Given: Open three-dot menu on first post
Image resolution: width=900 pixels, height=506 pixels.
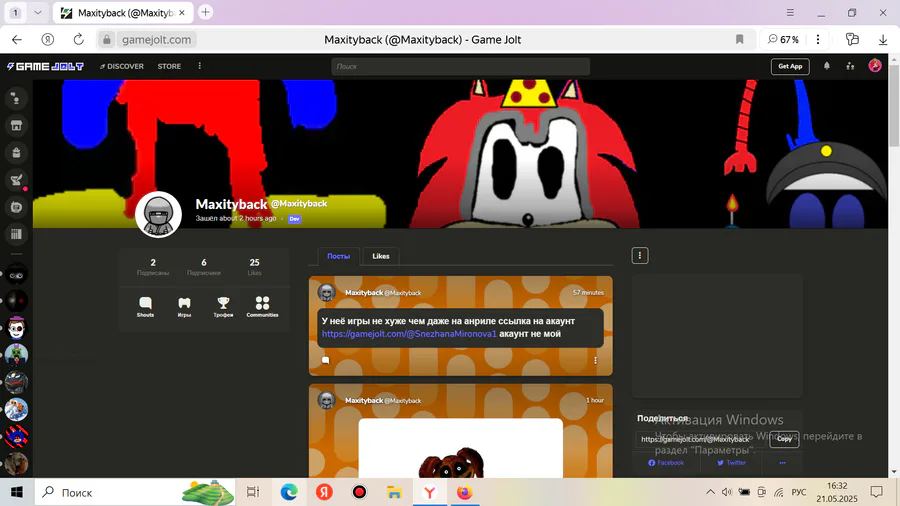Looking at the screenshot, I should point(595,360).
